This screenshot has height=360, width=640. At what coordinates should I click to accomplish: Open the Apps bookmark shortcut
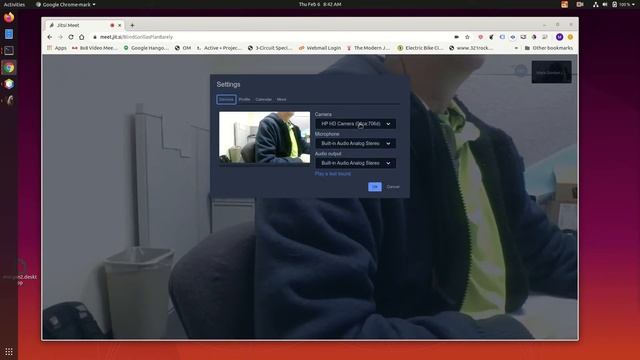pos(57,48)
